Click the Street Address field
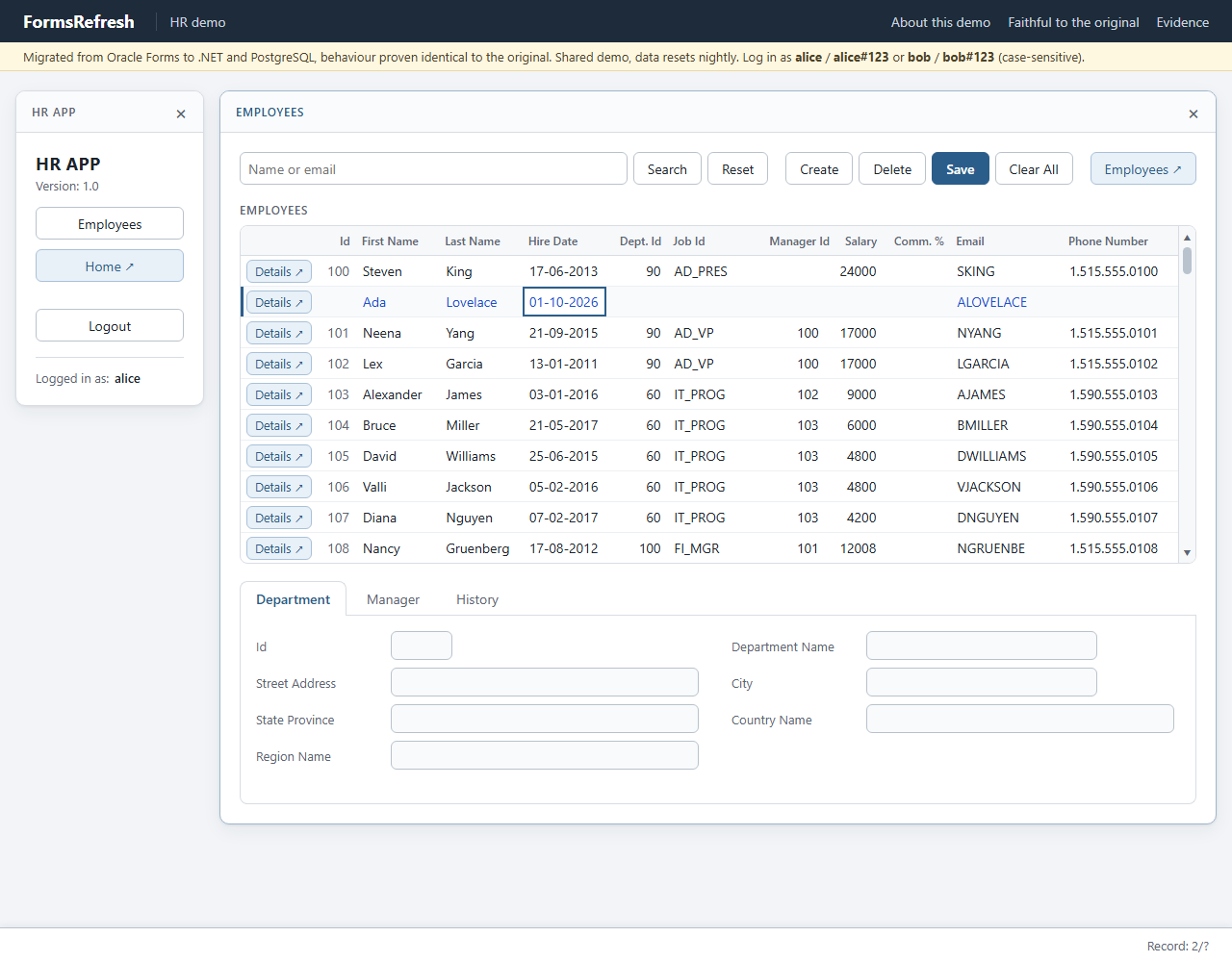This screenshot has width=1232, height=962. tap(545, 683)
